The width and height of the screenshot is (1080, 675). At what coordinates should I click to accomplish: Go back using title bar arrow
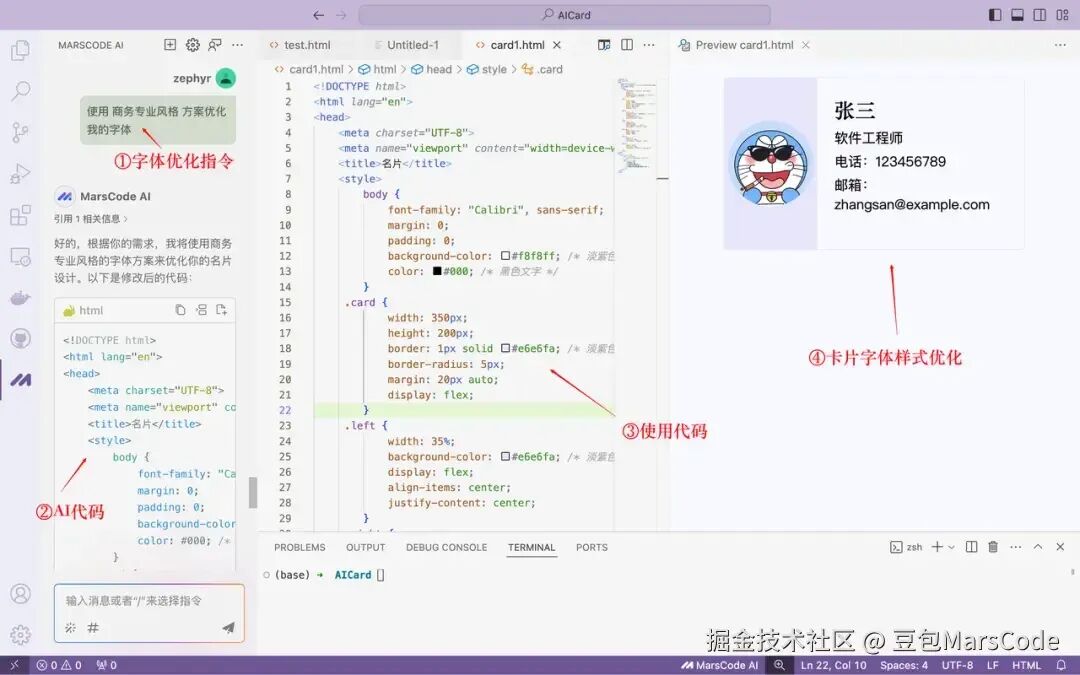click(318, 15)
